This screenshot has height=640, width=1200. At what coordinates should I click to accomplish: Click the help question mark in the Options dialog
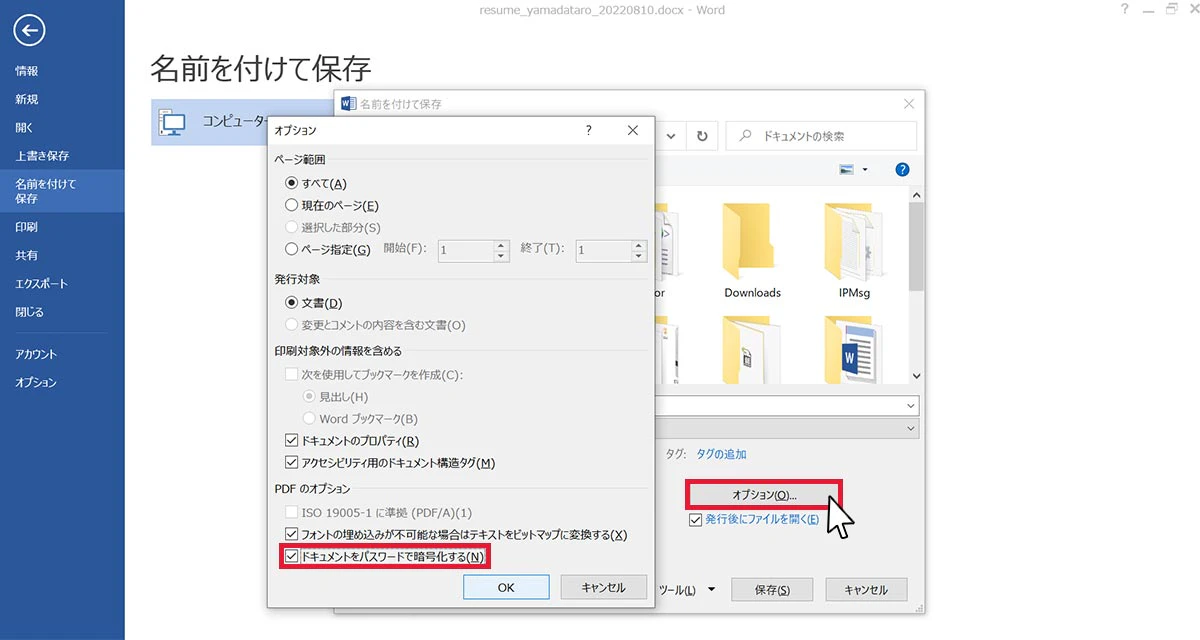588,130
